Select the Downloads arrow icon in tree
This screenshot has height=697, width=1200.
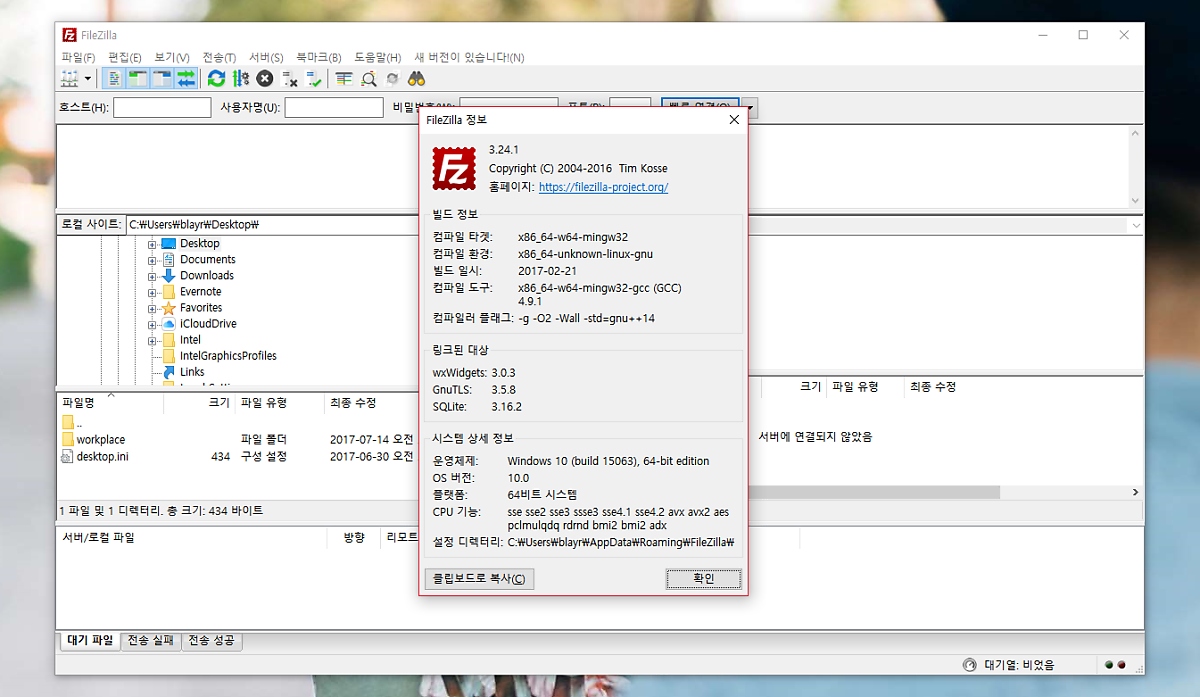click(168, 276)
